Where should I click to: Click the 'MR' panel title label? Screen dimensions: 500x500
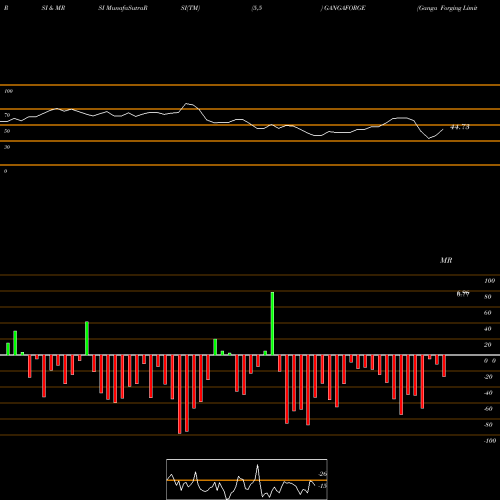446,260
